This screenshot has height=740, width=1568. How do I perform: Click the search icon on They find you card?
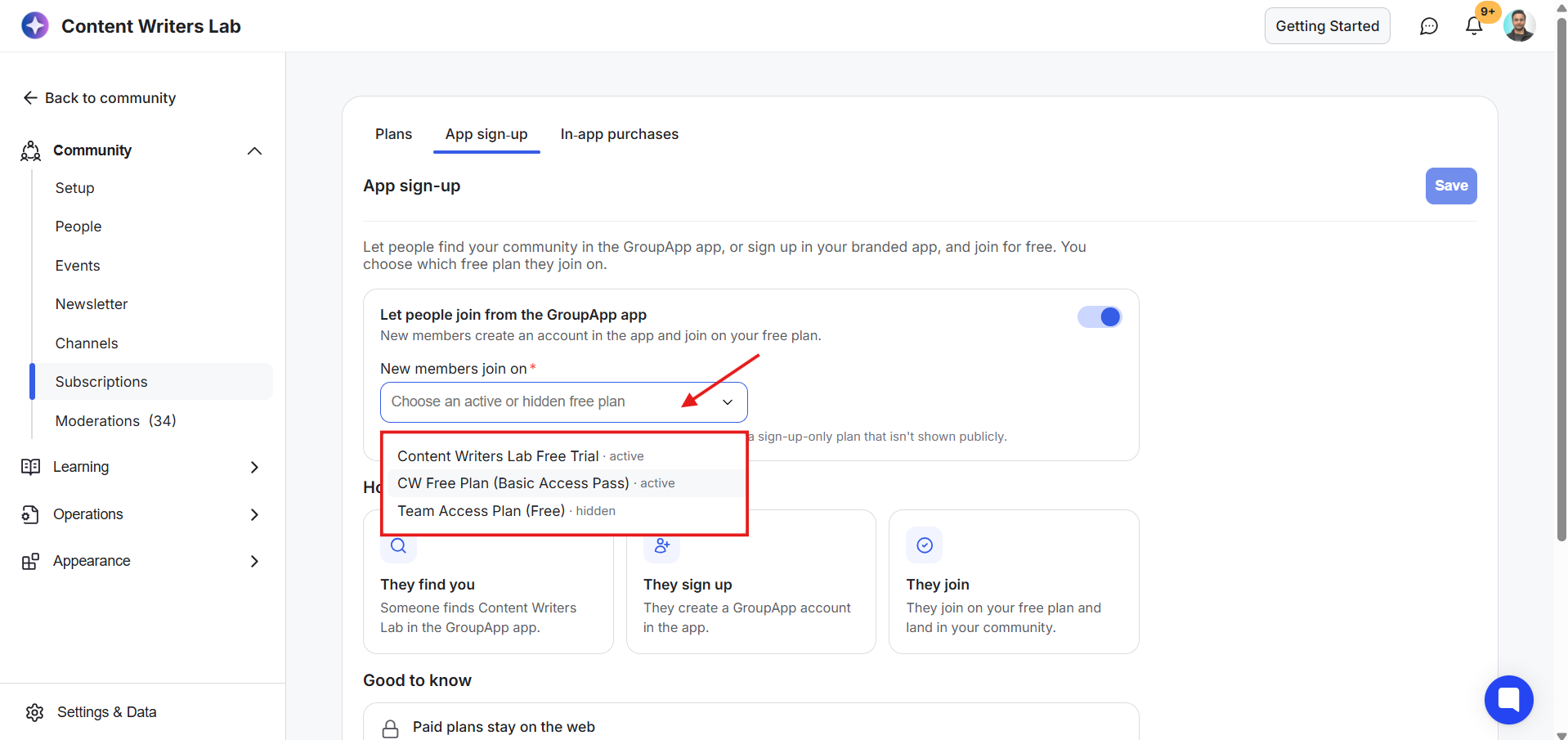(398, 546)
